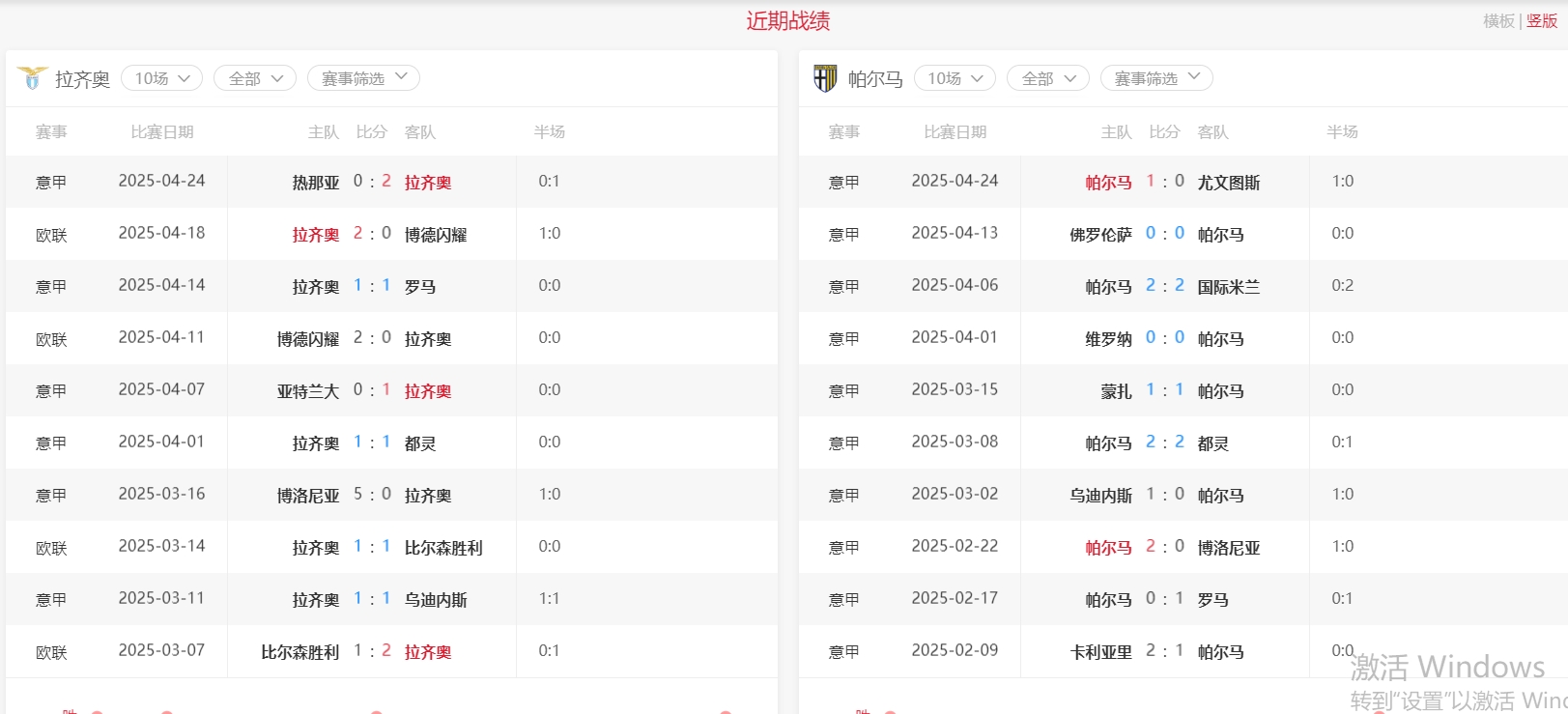The height and width of the screenshot is (714, 1568).
Task: Click 热那亚 team link in Lazio table
Action: [x=315, y=183]
